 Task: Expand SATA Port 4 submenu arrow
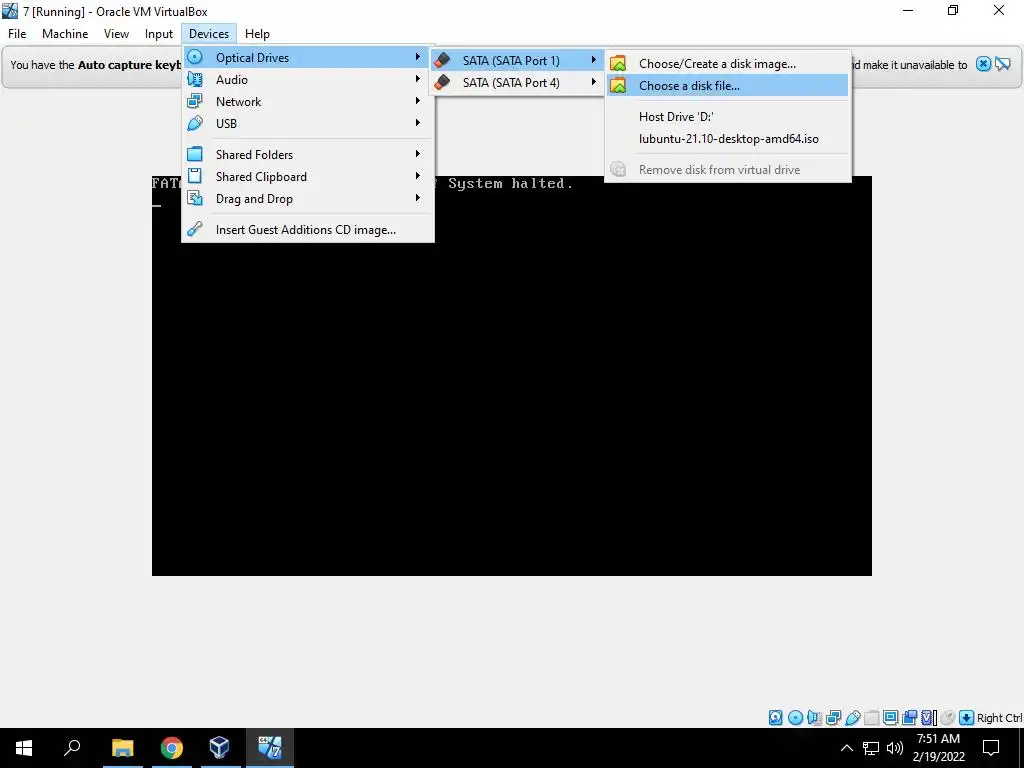[x=594, y=82]
